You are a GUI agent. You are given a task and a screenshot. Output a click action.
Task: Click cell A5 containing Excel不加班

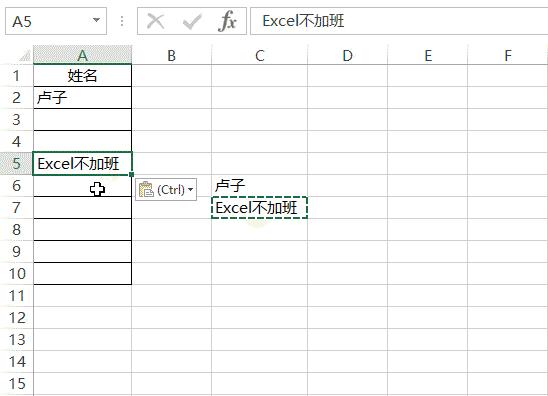[82, 164]
